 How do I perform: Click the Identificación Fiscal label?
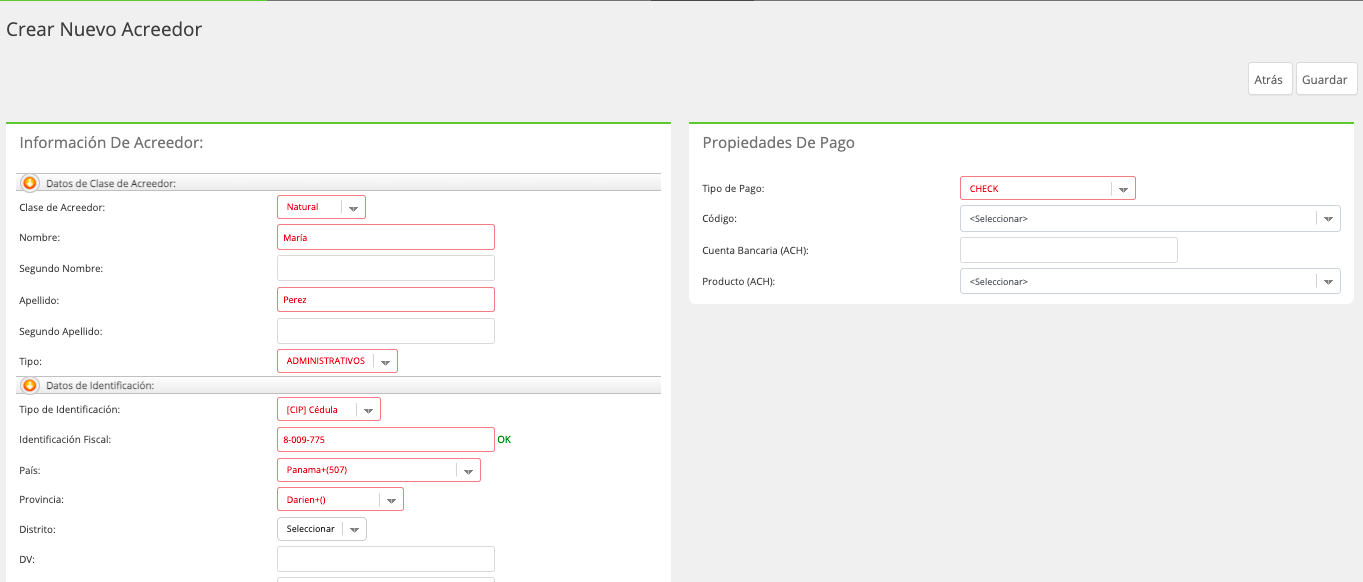tap(65, 440)
